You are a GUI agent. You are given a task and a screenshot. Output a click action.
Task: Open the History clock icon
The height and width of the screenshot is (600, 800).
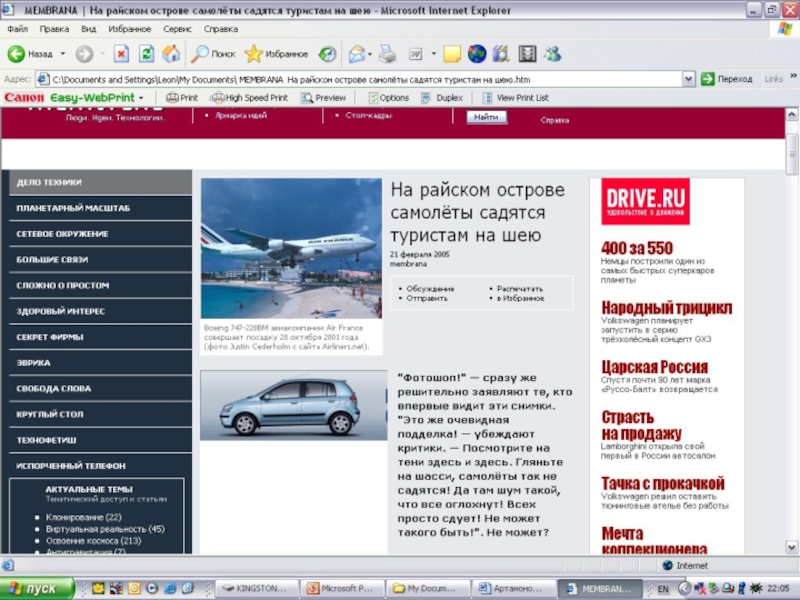pyautogui.click(x=327, y=54)
